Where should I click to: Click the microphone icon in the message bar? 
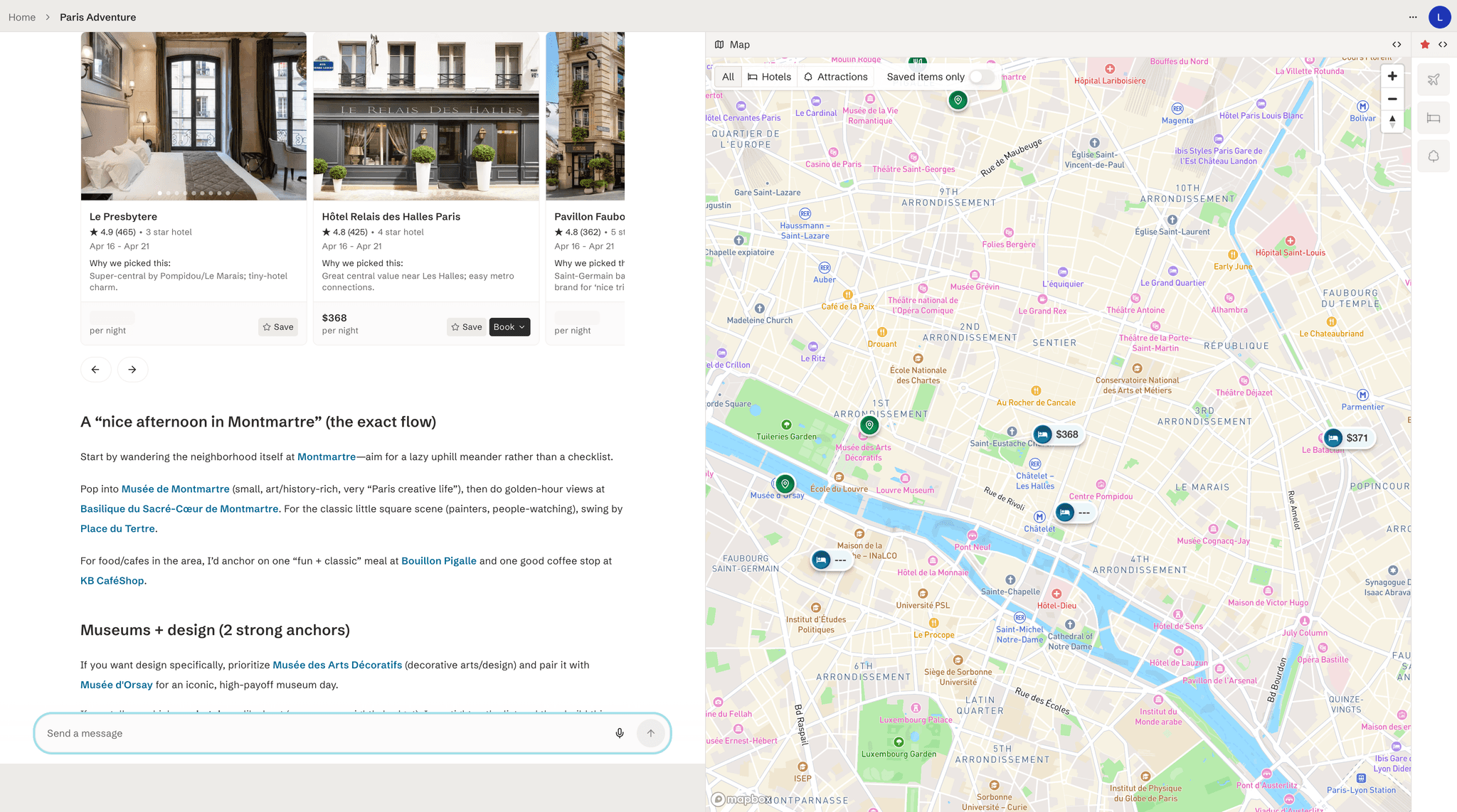(x=619, y=732)
